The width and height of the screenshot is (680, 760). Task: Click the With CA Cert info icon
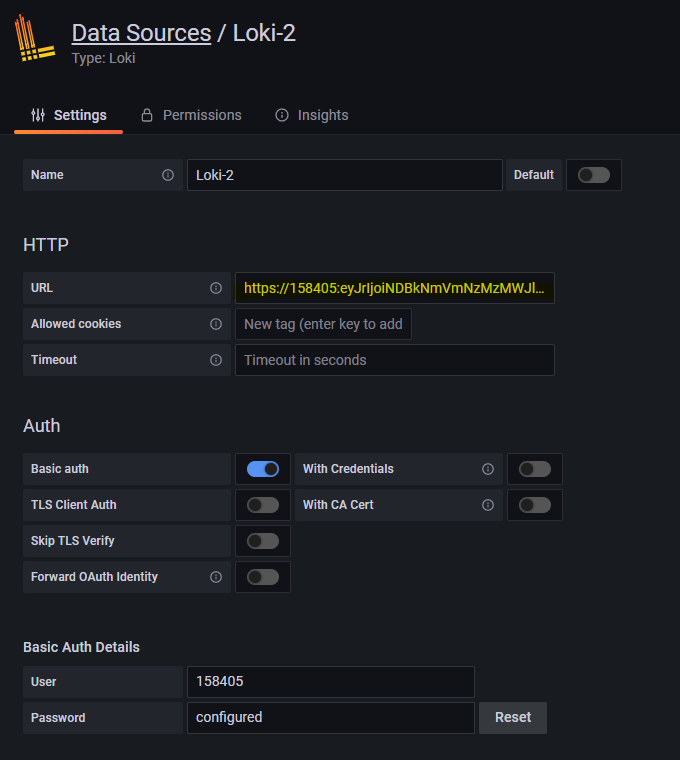click(488, 505)
